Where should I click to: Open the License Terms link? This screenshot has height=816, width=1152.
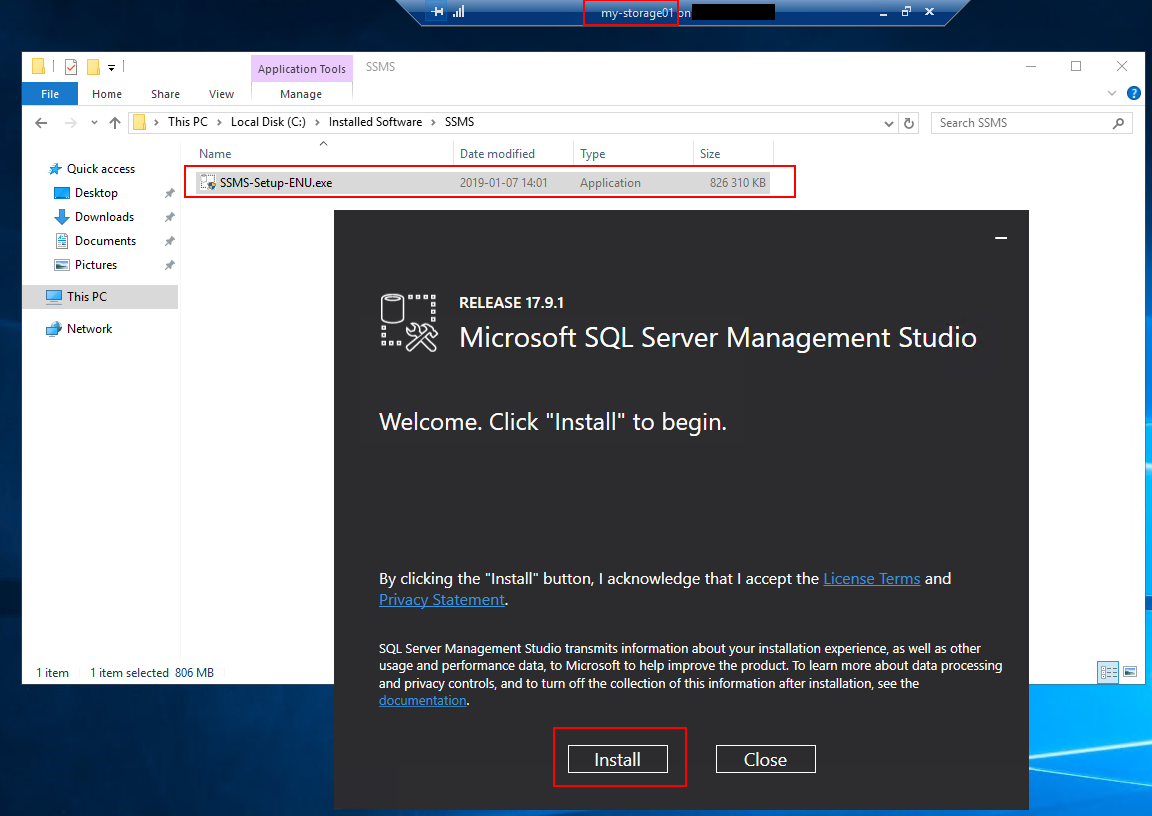point(871,579)
